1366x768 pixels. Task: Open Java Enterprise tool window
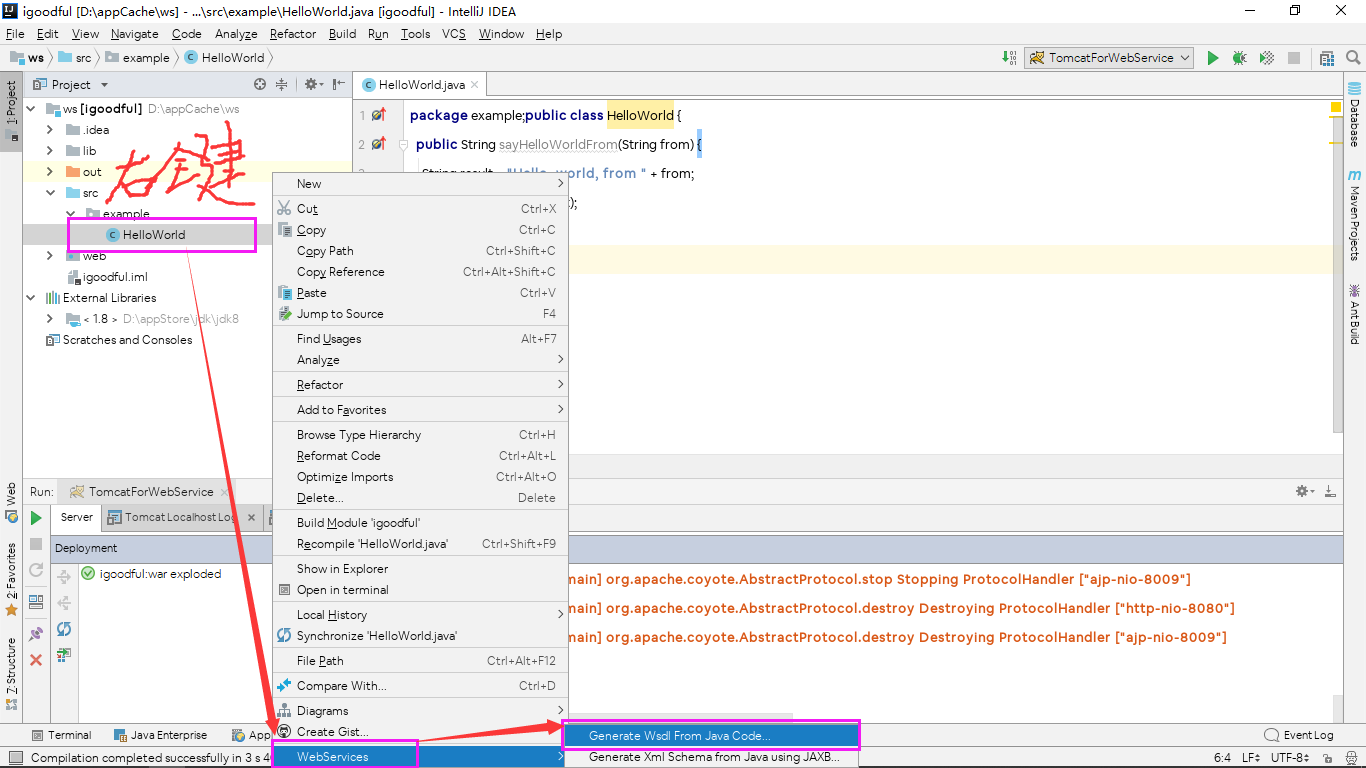click(160, 735)
